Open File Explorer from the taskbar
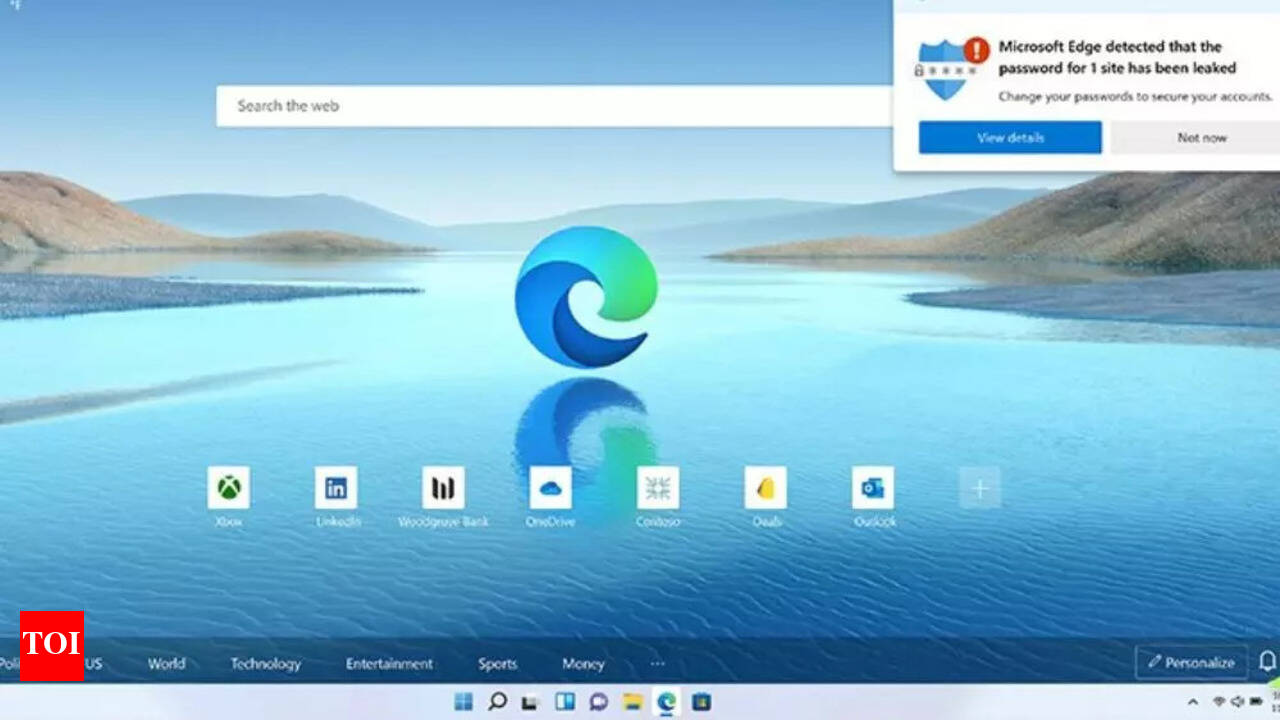This screenshot has height=720, width=1280. (632, 702)
